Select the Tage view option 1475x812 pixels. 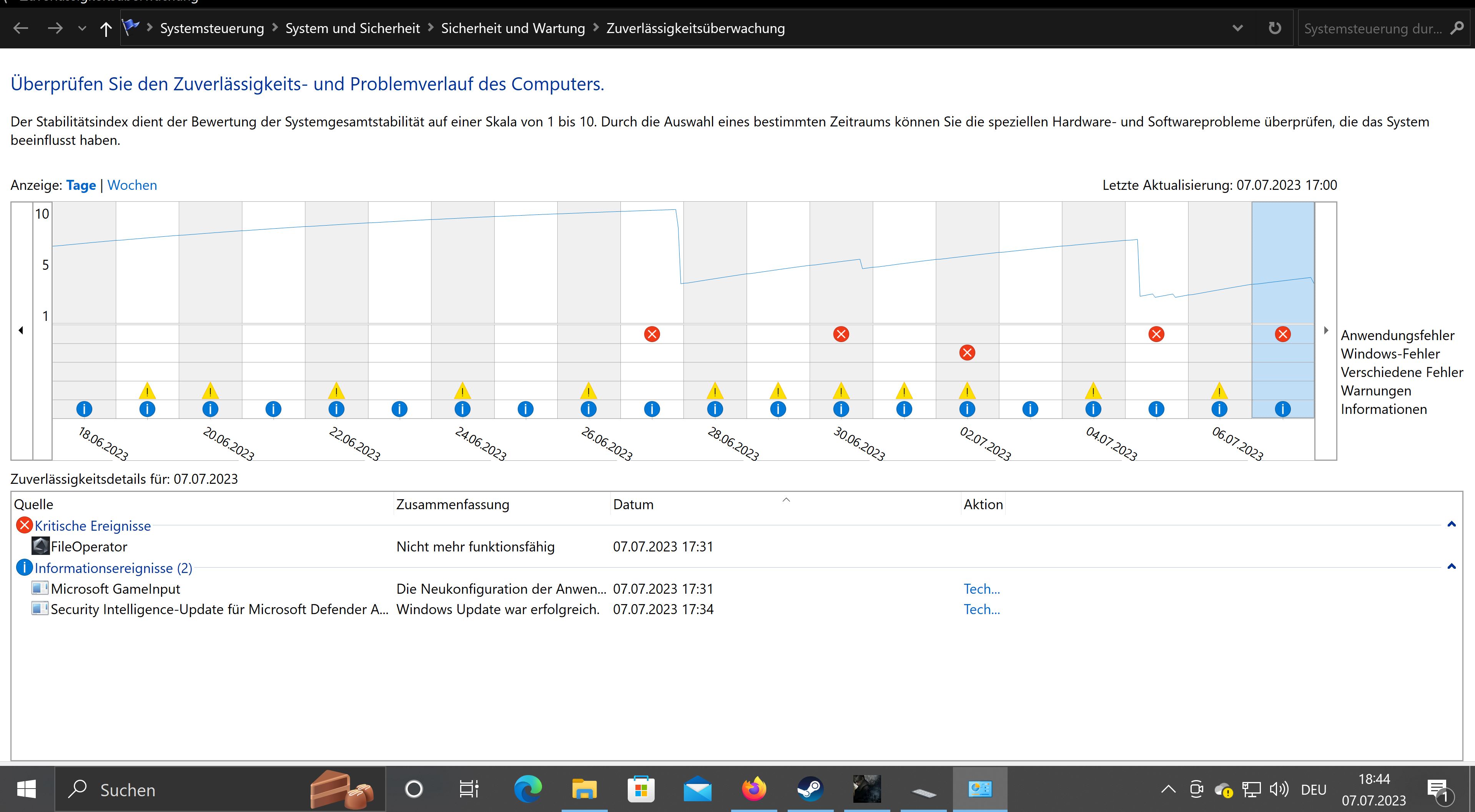tap(81, 185)
